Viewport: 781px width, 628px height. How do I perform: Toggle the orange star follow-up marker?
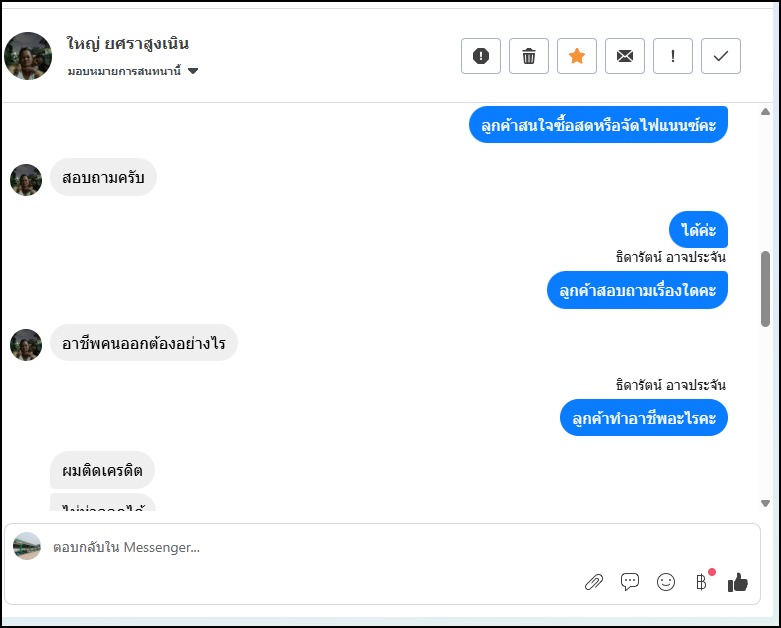(577, 56)
